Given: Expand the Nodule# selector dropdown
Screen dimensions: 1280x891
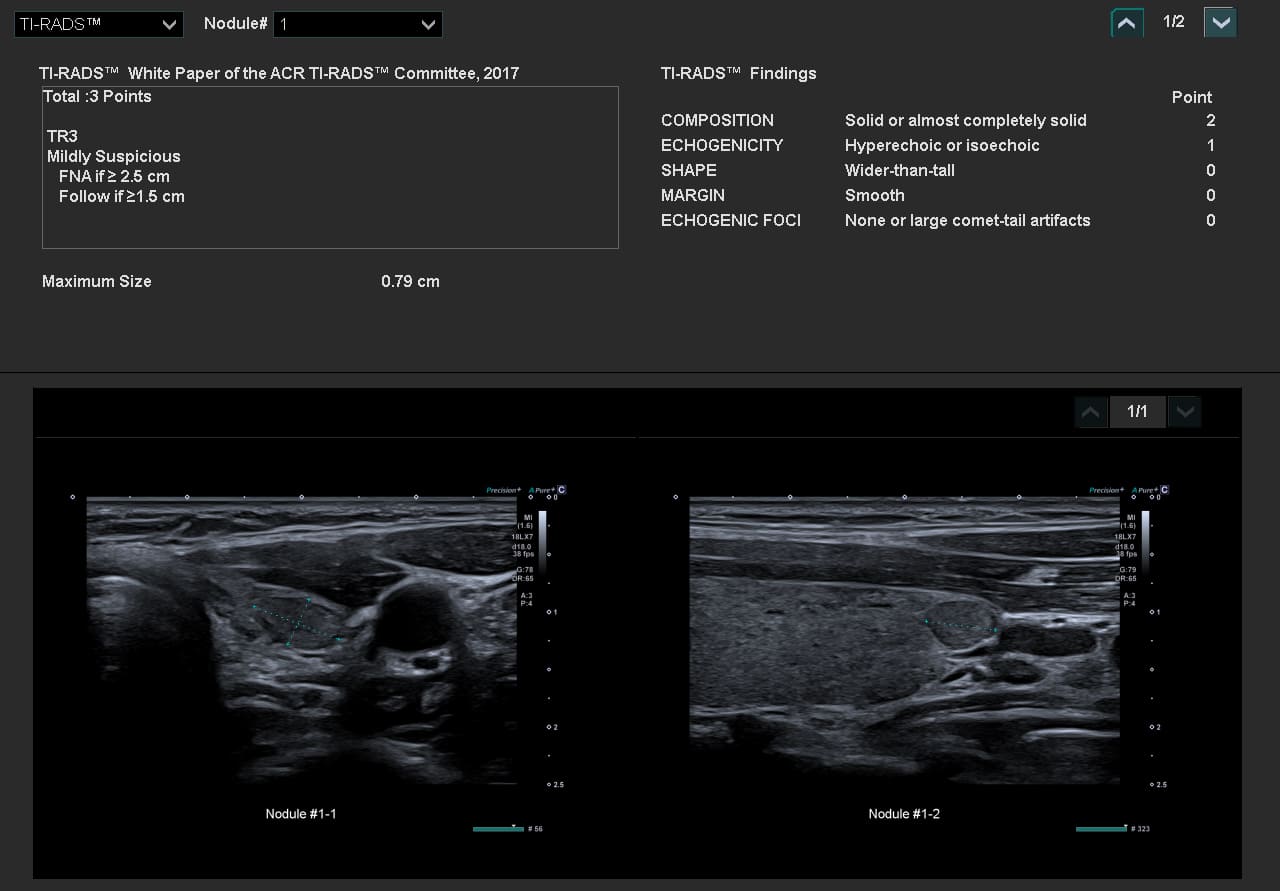Looking at the screenshot, I should pos(358,24).
